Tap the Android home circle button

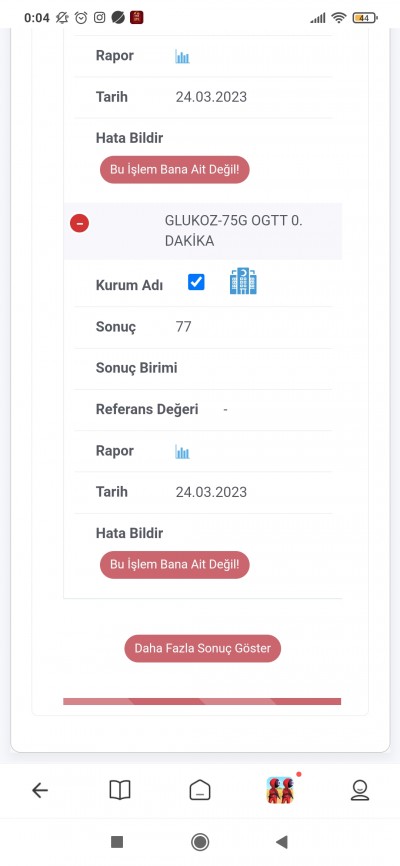200,842
